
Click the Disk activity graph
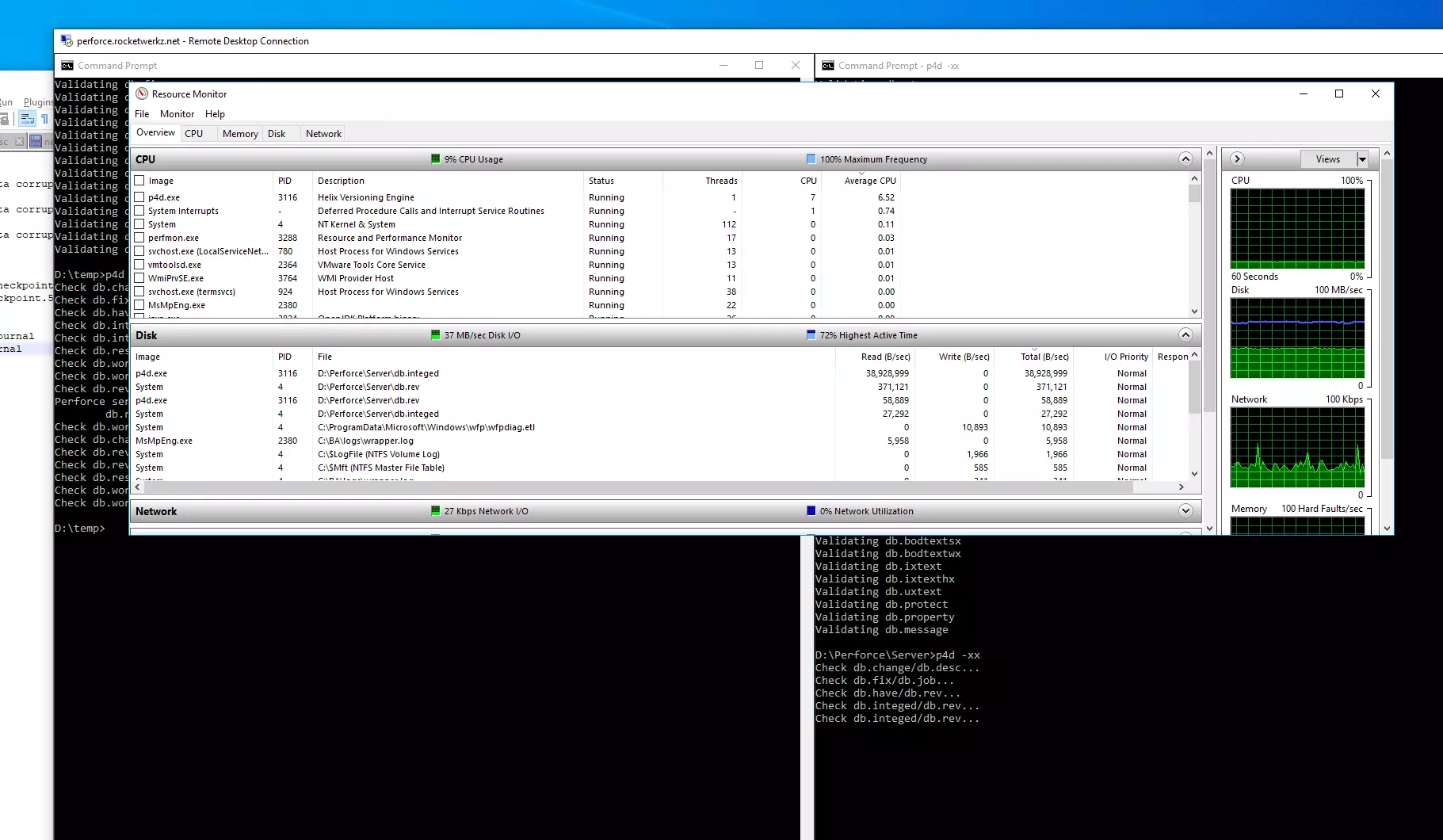(x=1297, y=338)
